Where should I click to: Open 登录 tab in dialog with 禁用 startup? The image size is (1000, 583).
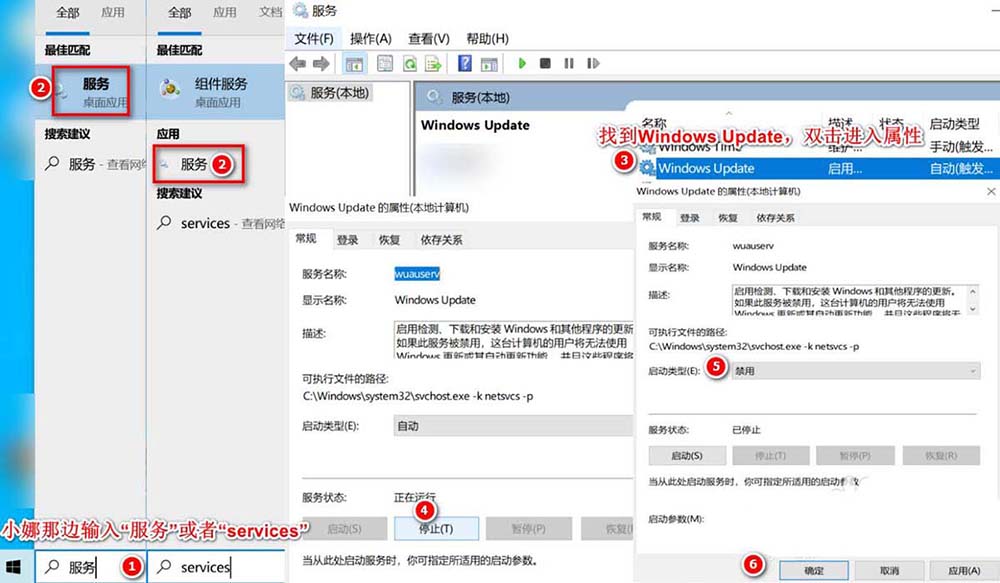(x=689, y=218)
